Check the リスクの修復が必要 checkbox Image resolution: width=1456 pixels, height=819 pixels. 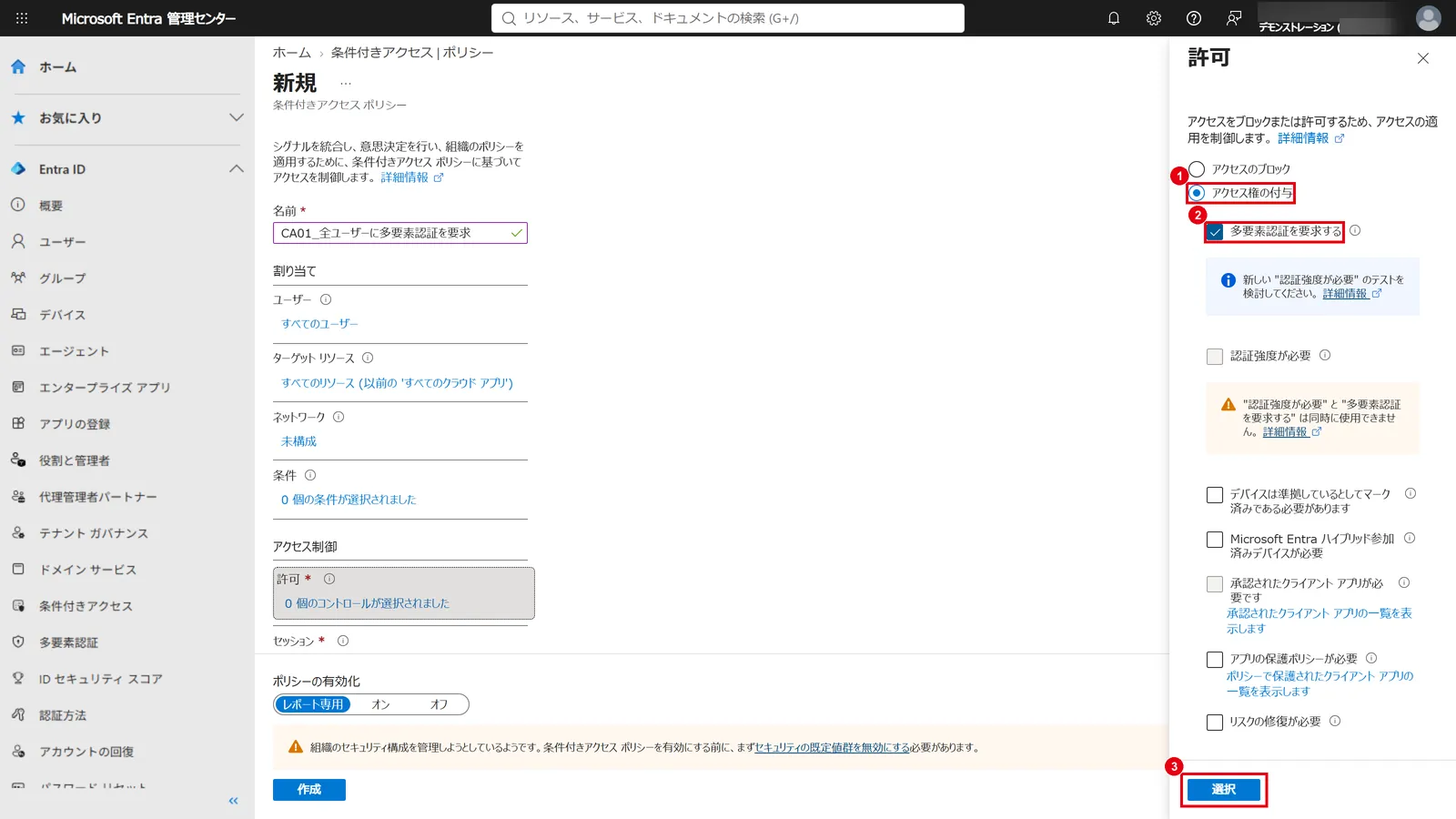point(1215,723)
